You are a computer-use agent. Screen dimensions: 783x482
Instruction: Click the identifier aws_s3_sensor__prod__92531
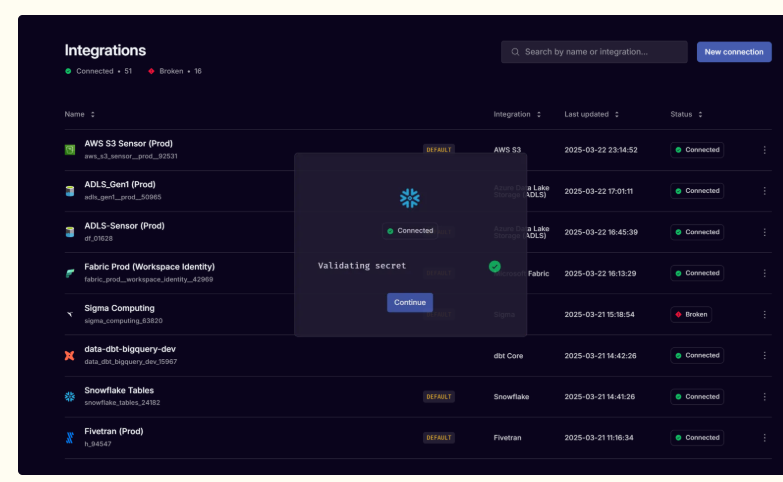[131, 156]
